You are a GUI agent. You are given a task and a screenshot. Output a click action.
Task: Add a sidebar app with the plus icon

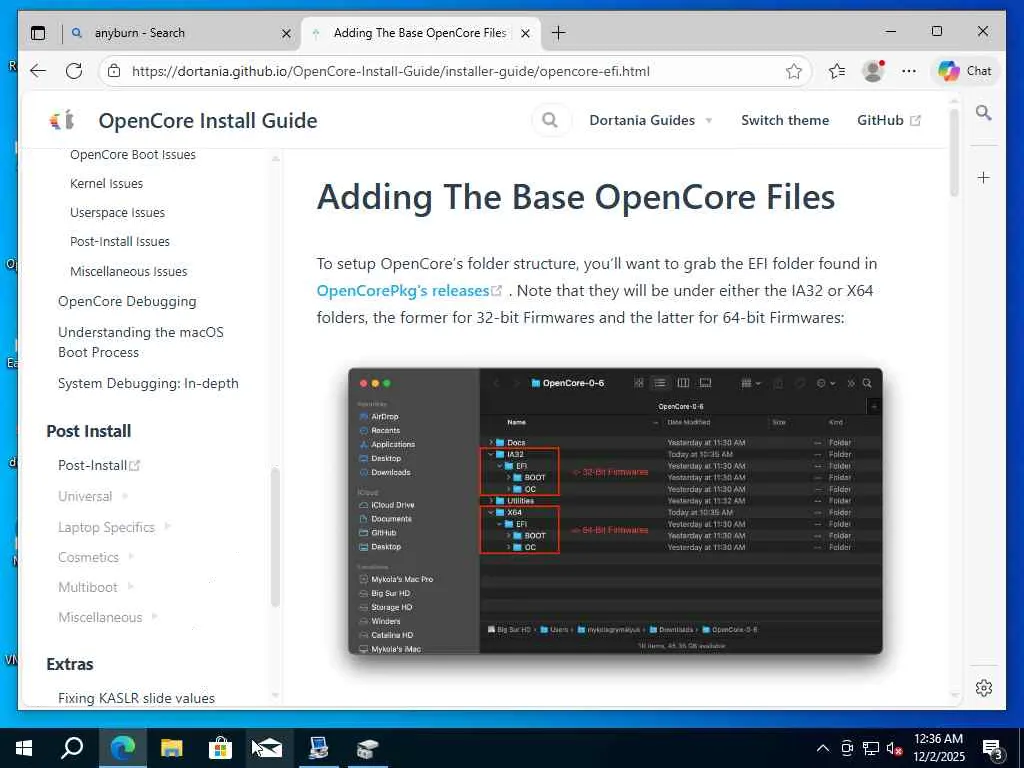click(984, 178)
